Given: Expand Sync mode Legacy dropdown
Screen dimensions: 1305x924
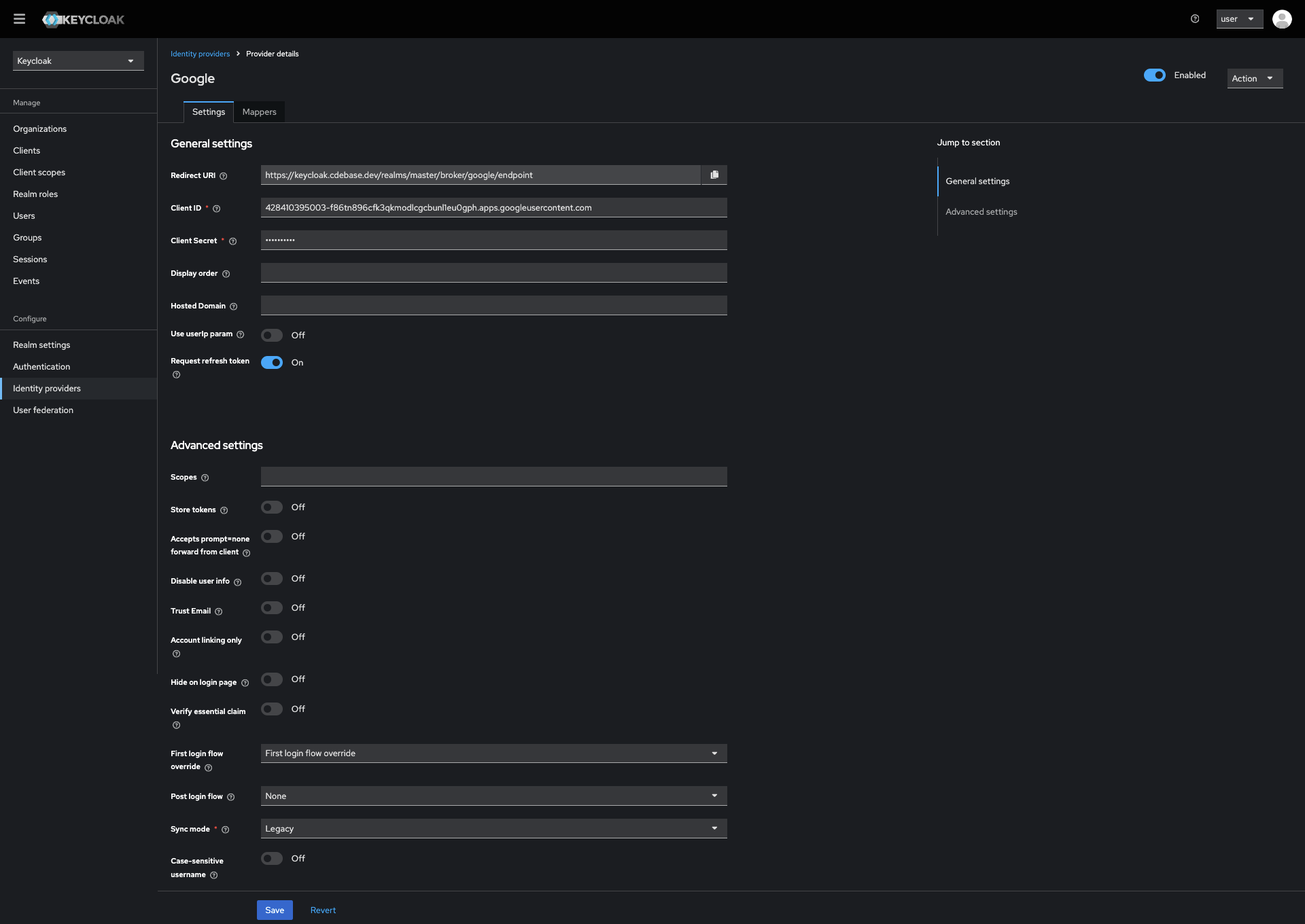Looking at the screenshot, I should click(493, 828).
